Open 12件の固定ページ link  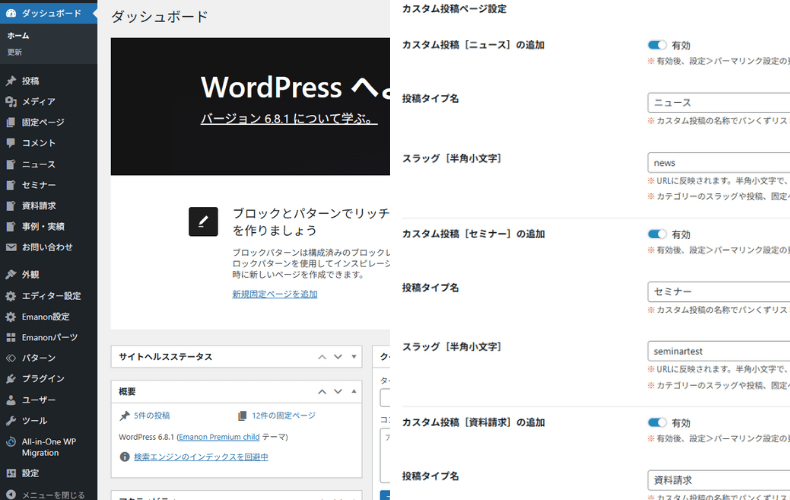284,415
